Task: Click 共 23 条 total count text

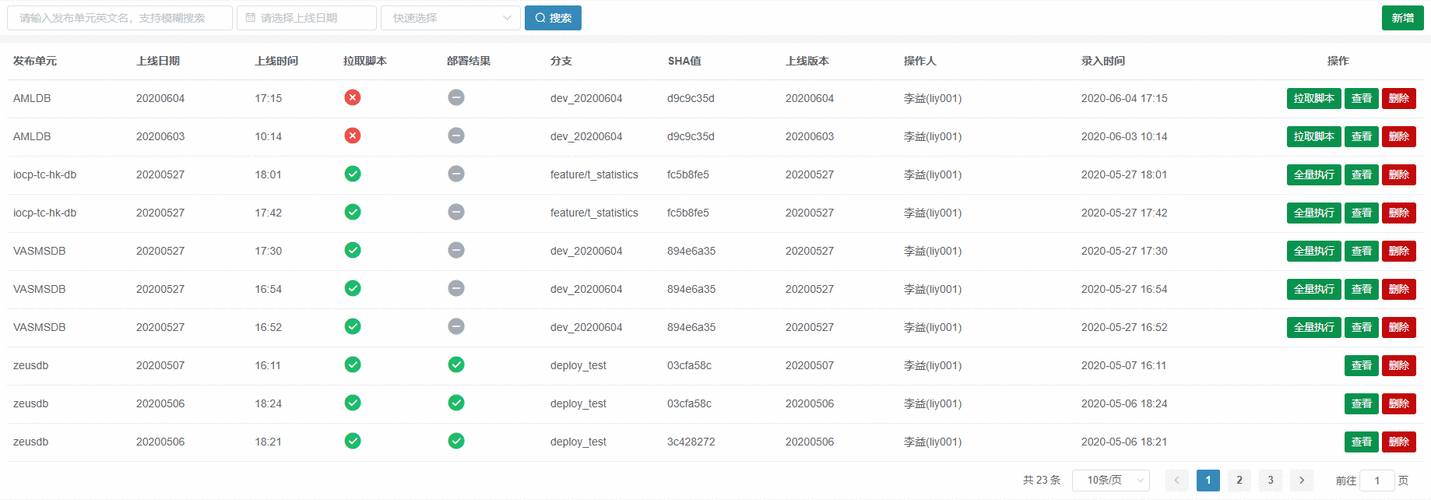Action: click(x=1042, y=480)
